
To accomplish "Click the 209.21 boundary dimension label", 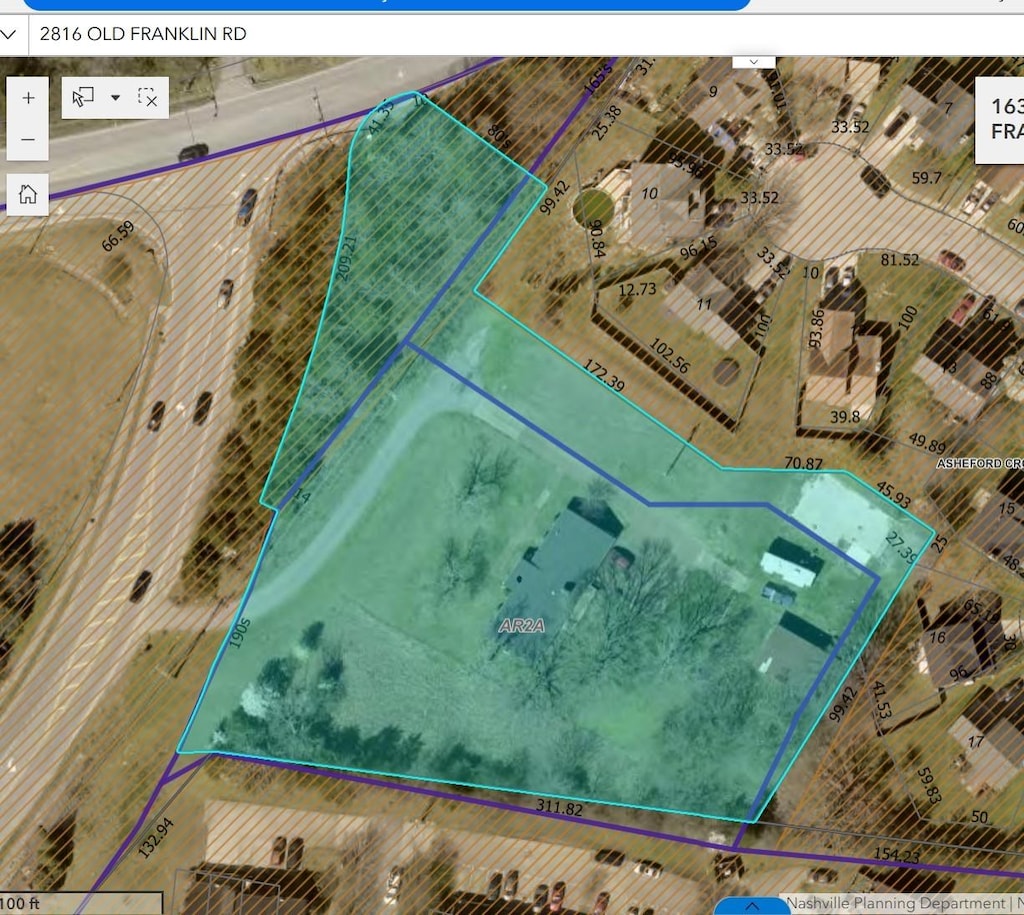I will pos(346,259).
